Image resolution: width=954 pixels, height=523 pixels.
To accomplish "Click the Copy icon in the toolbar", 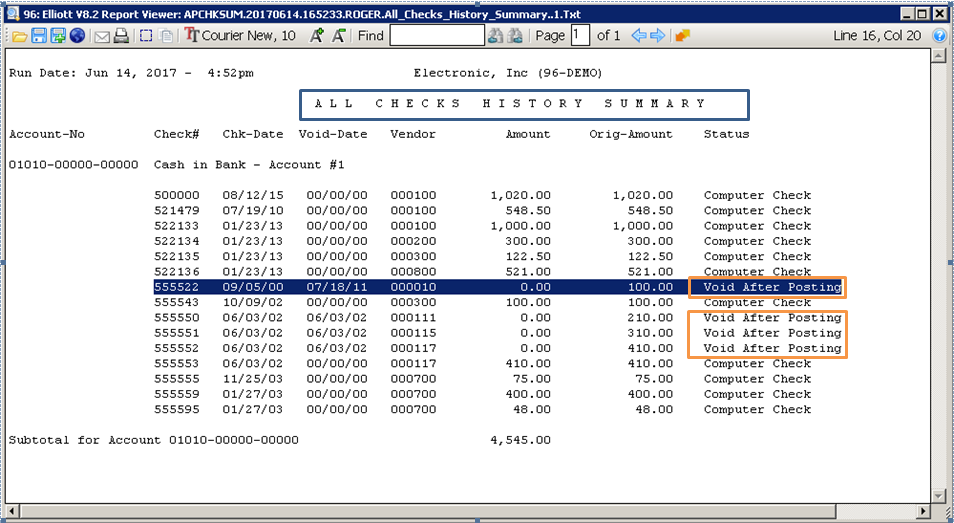I will click(166, 36).
